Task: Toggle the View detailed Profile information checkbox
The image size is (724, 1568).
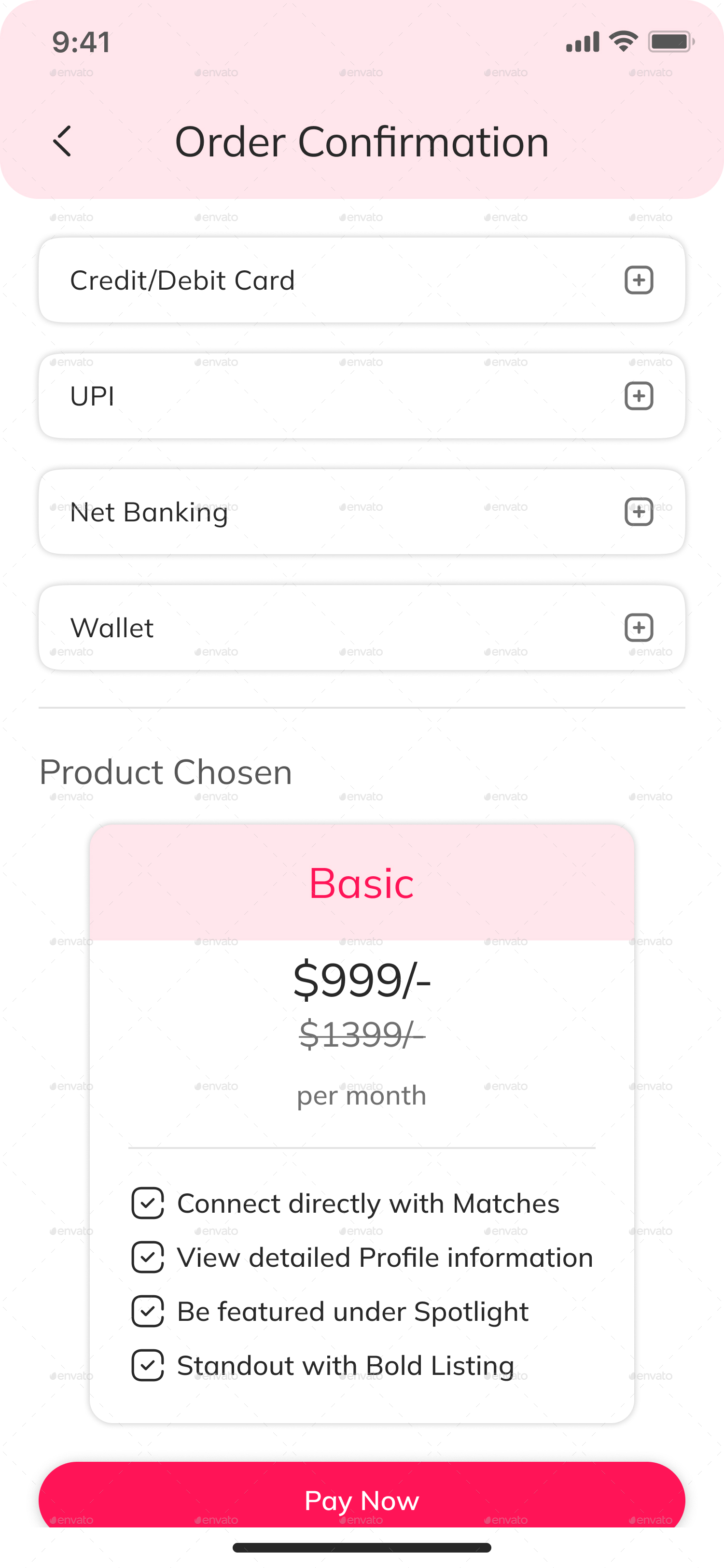Action: pyautogui.click(x=148, y=1257)
